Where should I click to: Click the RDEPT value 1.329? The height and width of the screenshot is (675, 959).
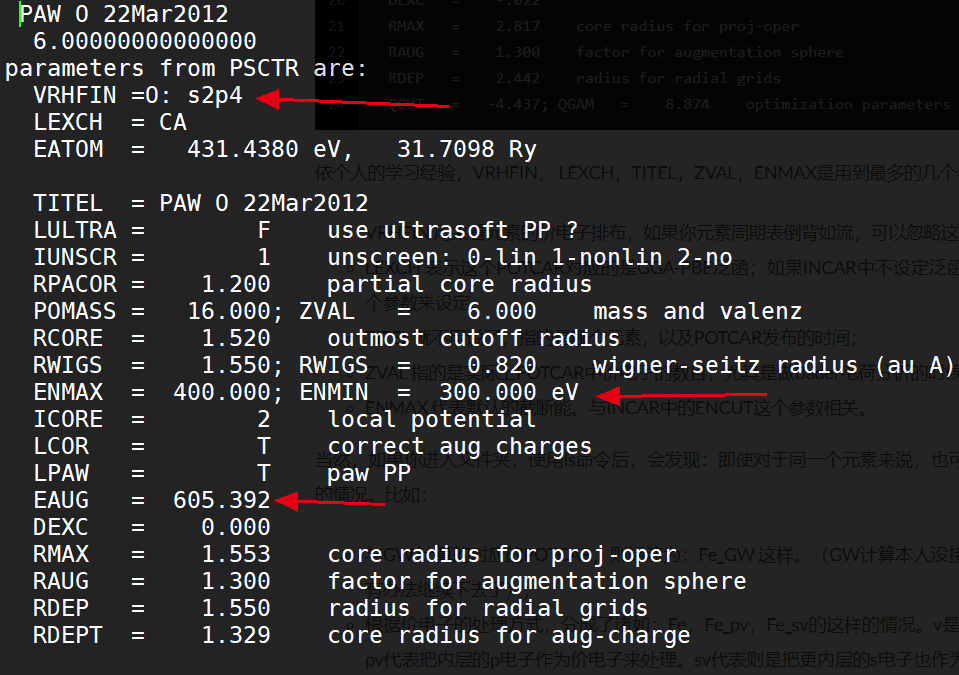point(236,635)
